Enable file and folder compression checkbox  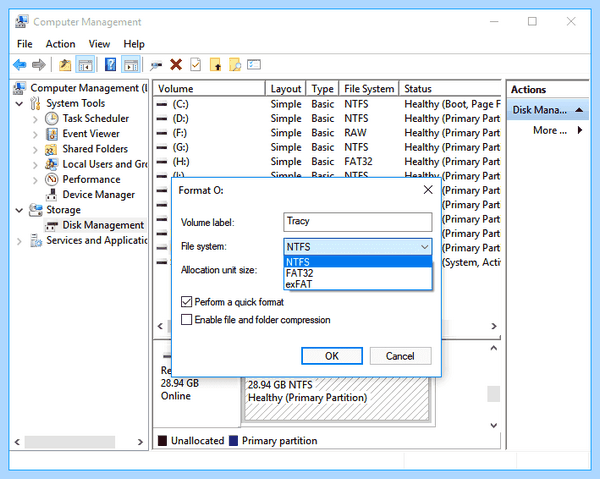186,319
